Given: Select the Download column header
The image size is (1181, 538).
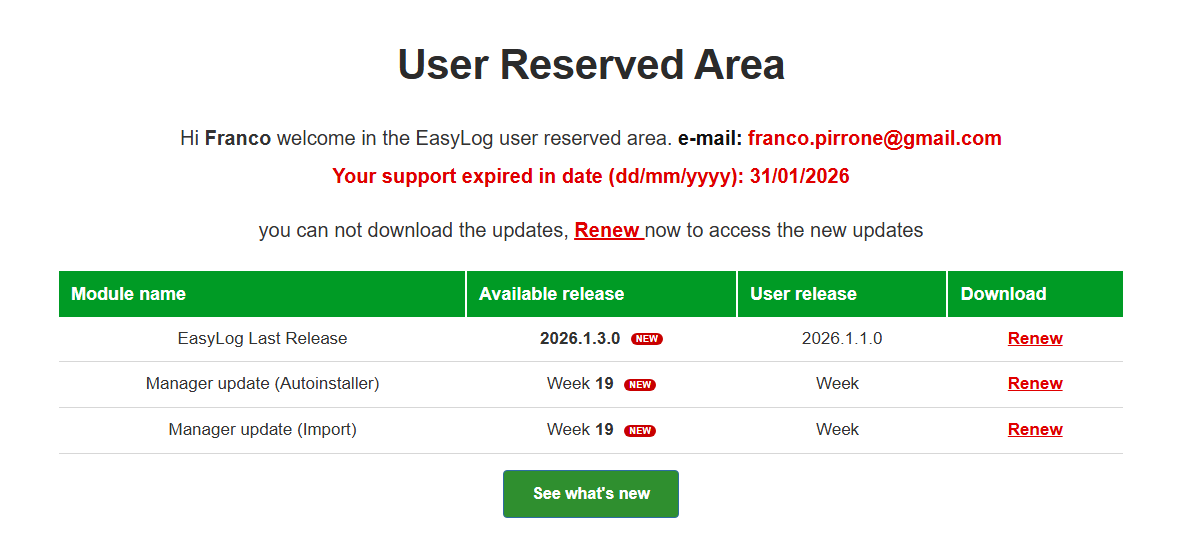Looking at the screenshot, I should point(1035,294).
